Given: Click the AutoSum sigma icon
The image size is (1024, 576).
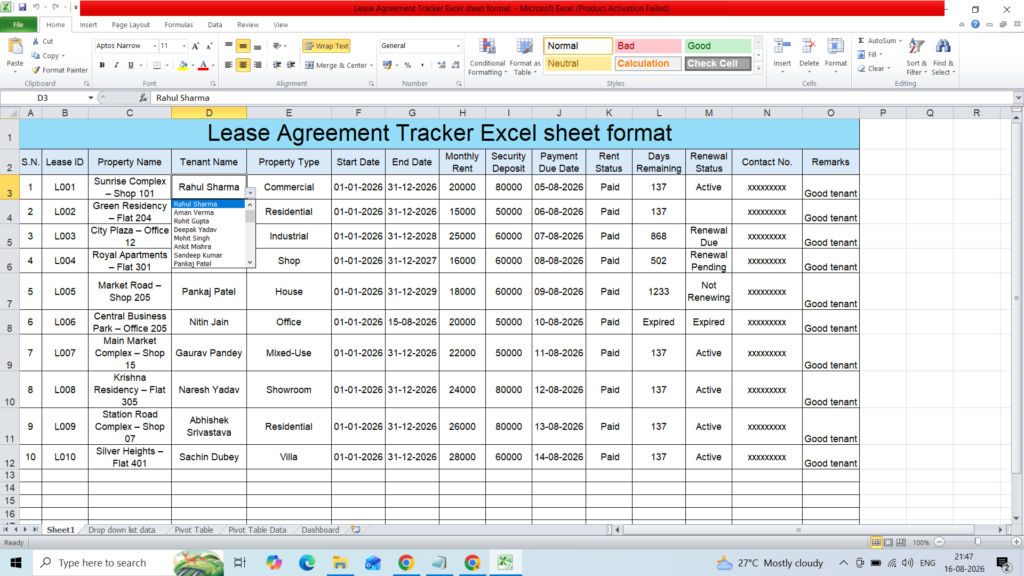Looking at the screenshot, I should pyautogui.click(x=861, y=40).
